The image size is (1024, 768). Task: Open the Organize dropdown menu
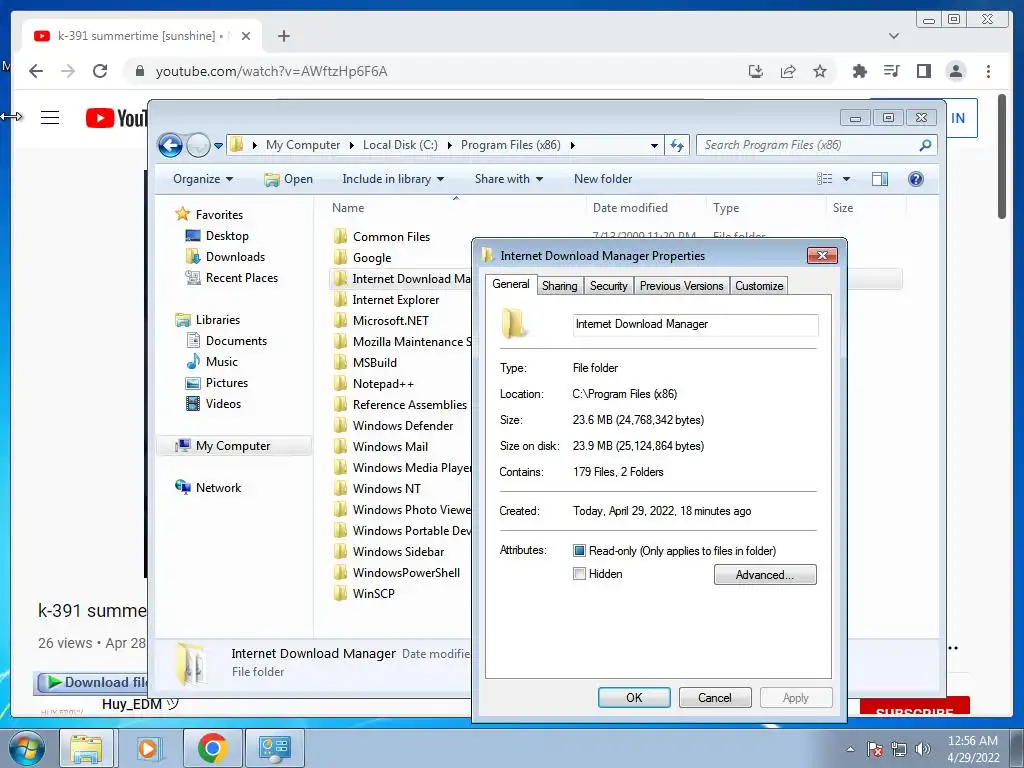203,179
